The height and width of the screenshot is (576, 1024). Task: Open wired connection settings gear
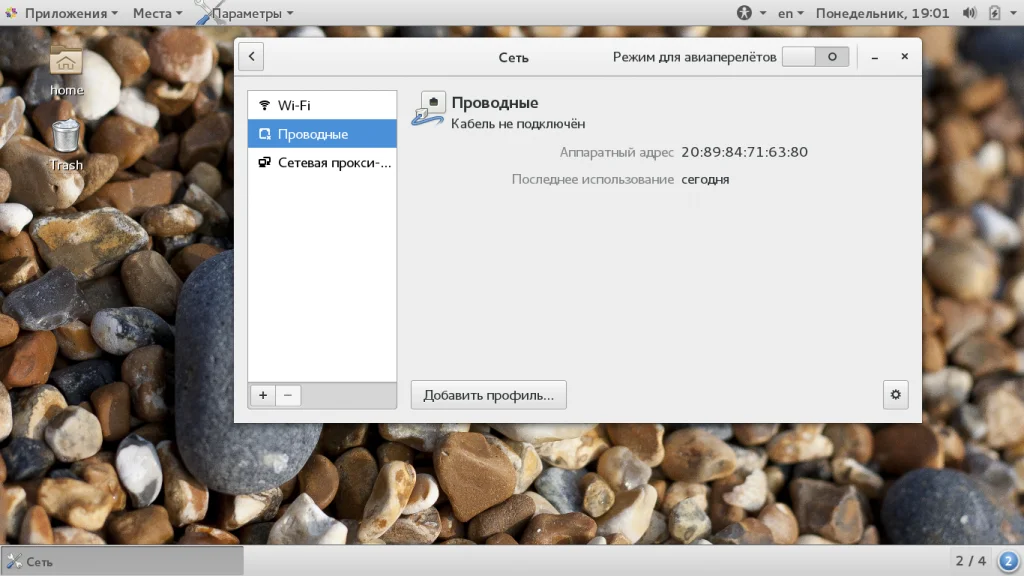pyautogui.click(x=895, y=394)
